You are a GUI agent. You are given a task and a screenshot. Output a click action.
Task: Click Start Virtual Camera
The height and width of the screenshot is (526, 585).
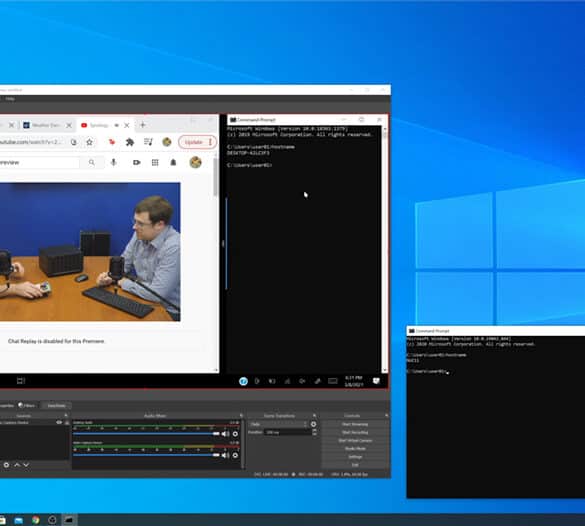click(x=355, y=441)
